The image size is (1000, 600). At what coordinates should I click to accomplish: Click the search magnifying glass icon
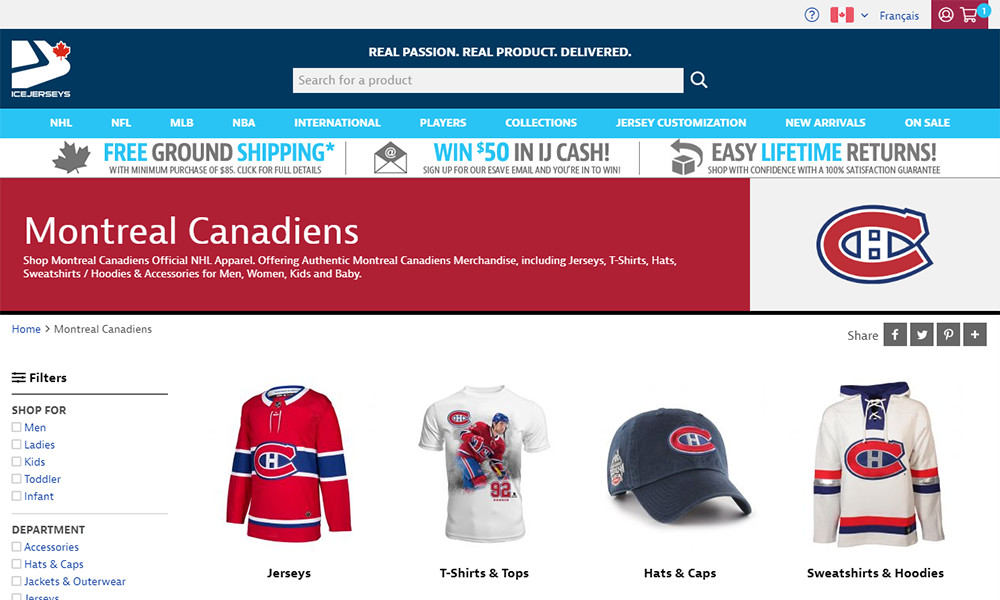pos(699,80)
